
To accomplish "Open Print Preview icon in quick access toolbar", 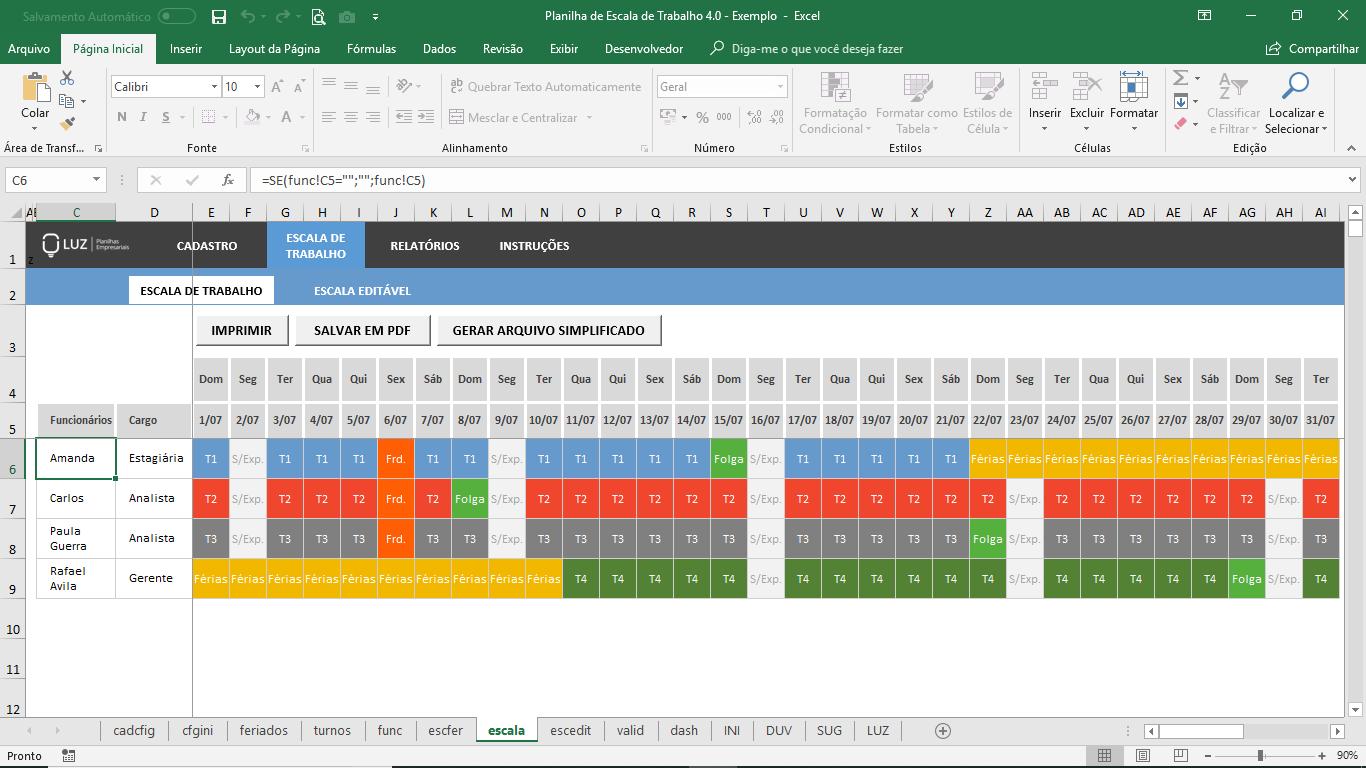I will tap(318, 16).
